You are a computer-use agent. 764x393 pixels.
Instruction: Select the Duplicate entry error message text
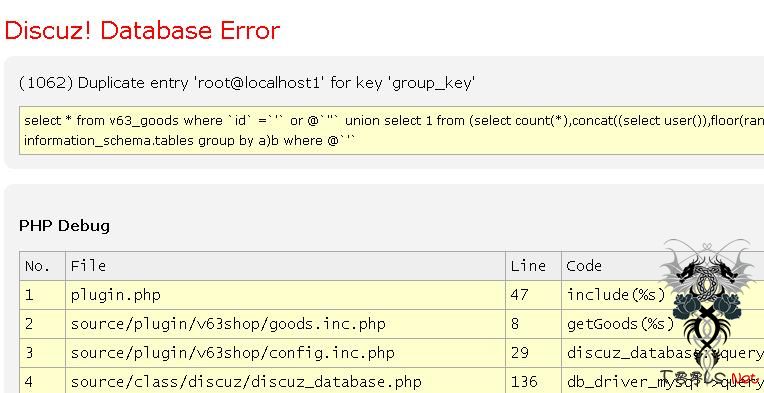[247, 83]
